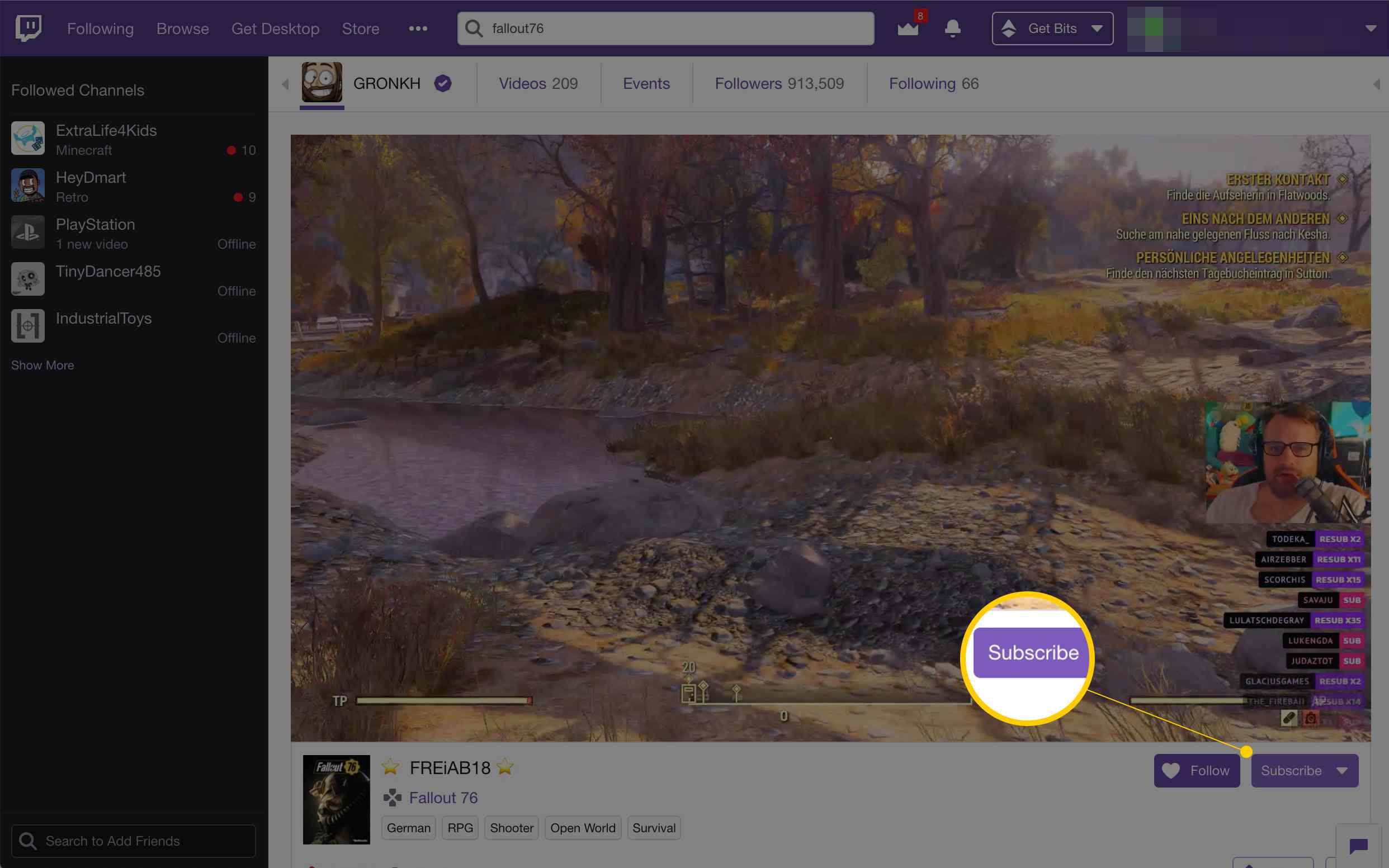Viewport: 1389px width, 868px height.
Task: Click the Twitch home/logo icon
Action: click(28, 27)
